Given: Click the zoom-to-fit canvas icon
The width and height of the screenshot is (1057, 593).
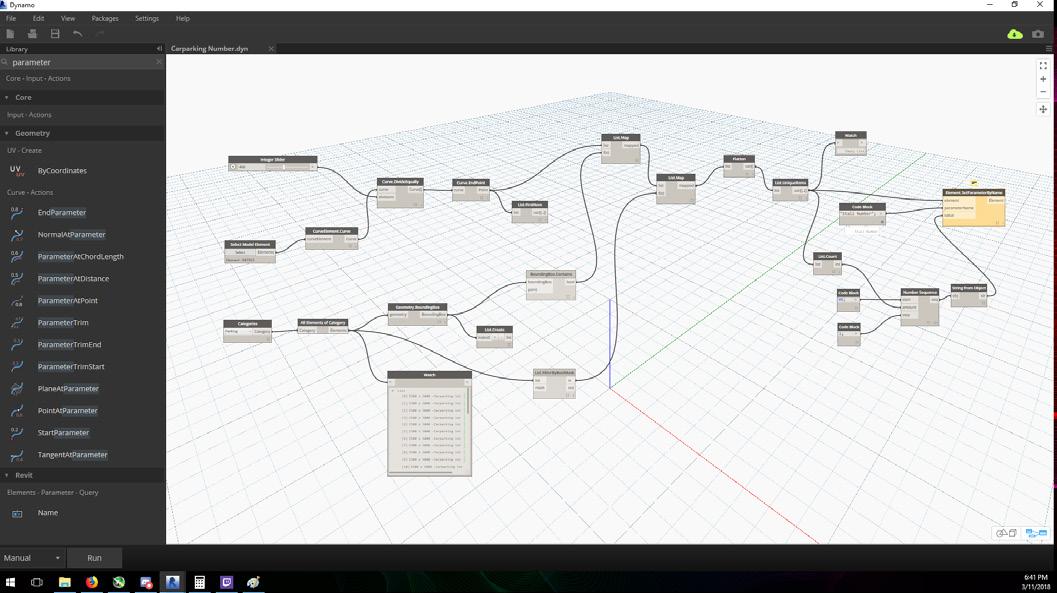Looking at the screenshot, I should click(1043, 66).
